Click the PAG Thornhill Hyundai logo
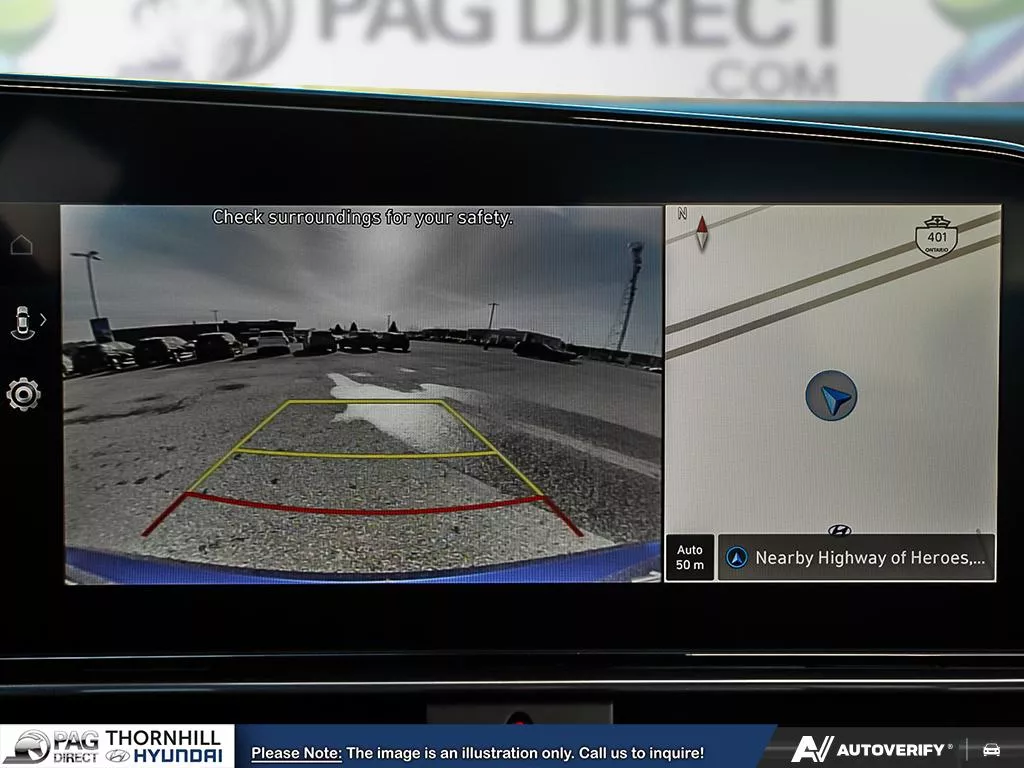This screenshot has width=1024, height=768. (x=117, y=747)
